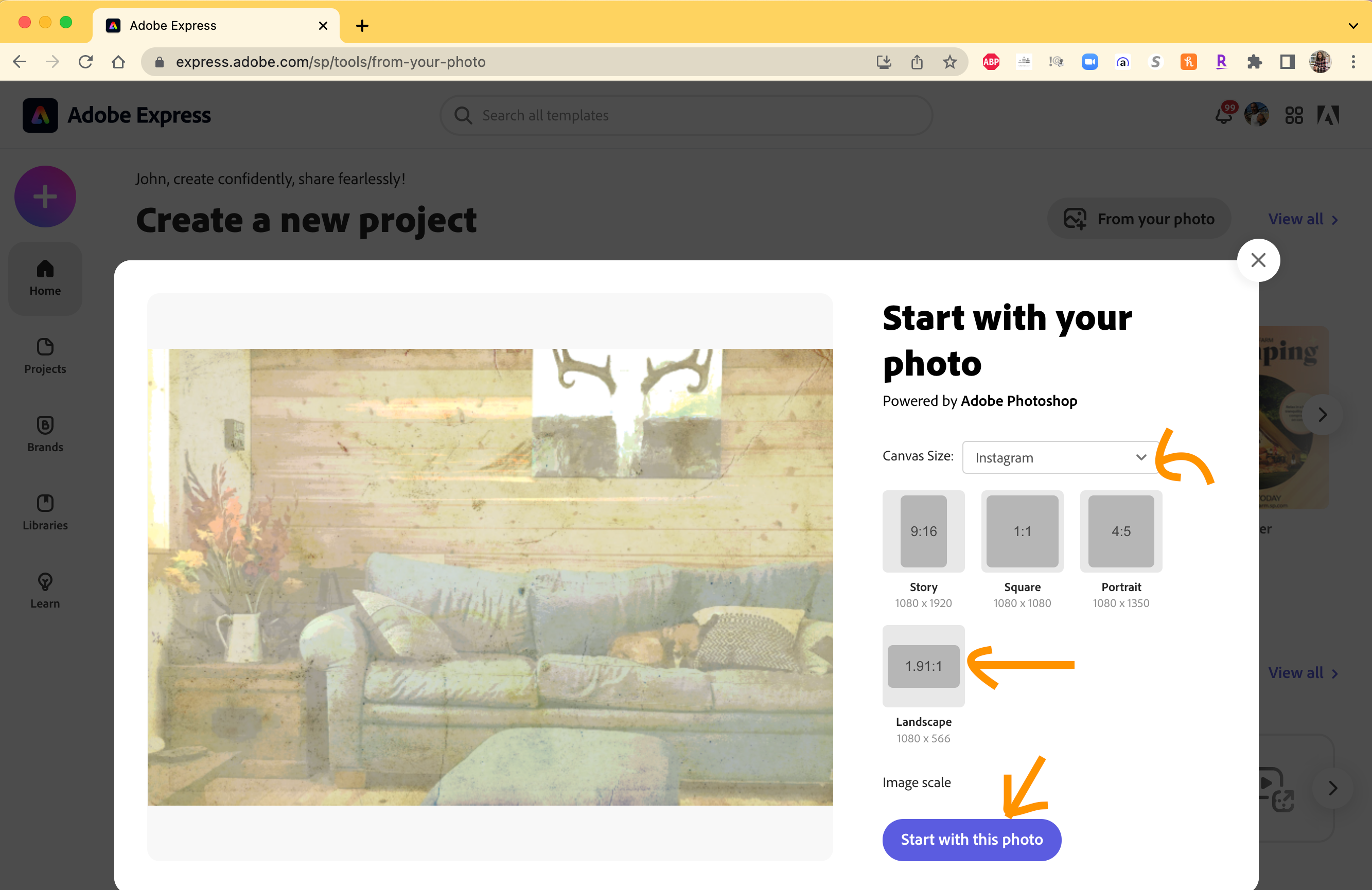Click Start with this photo button

click(x=971, y=839)
